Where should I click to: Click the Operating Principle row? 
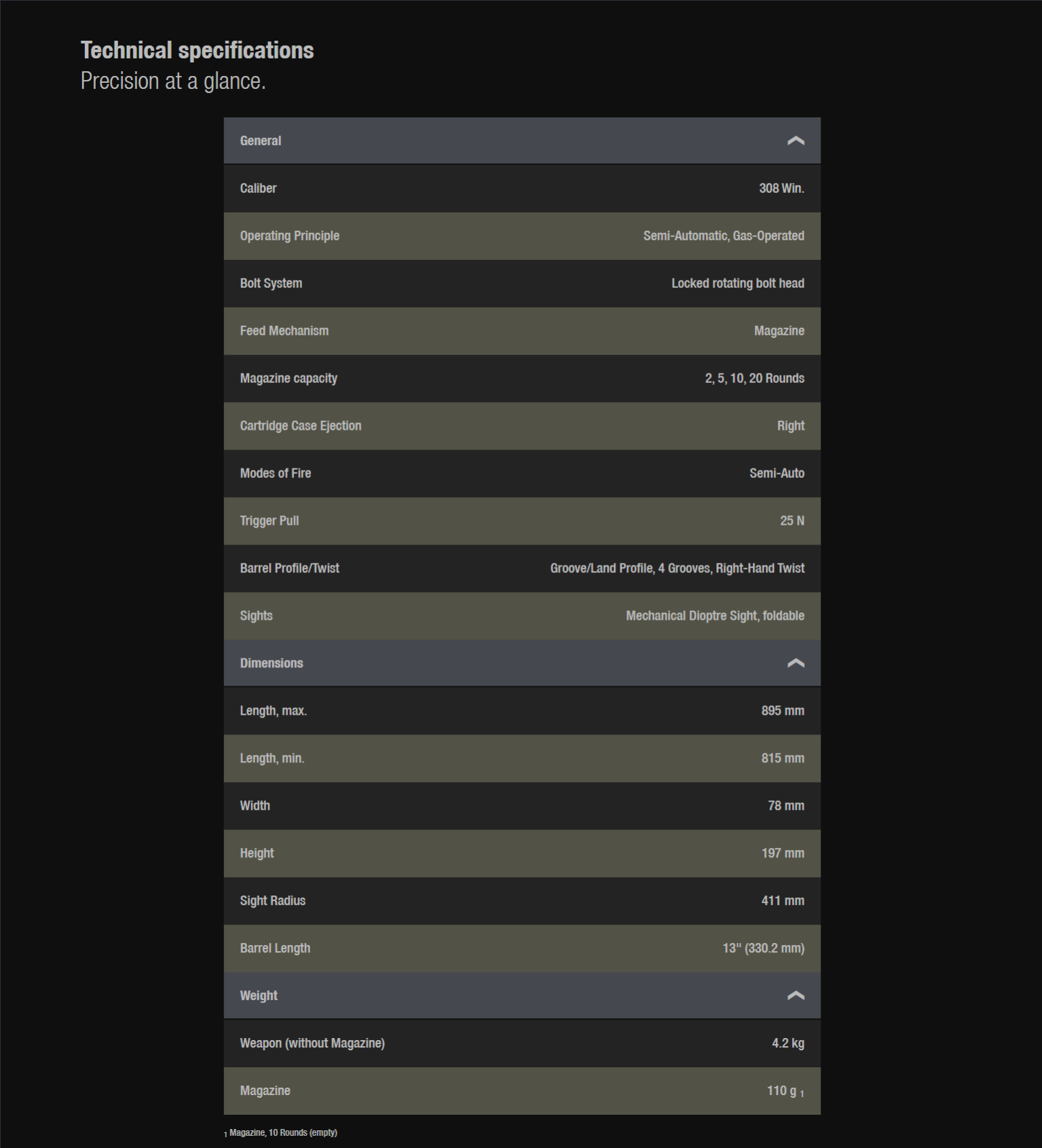pos(521,236)
